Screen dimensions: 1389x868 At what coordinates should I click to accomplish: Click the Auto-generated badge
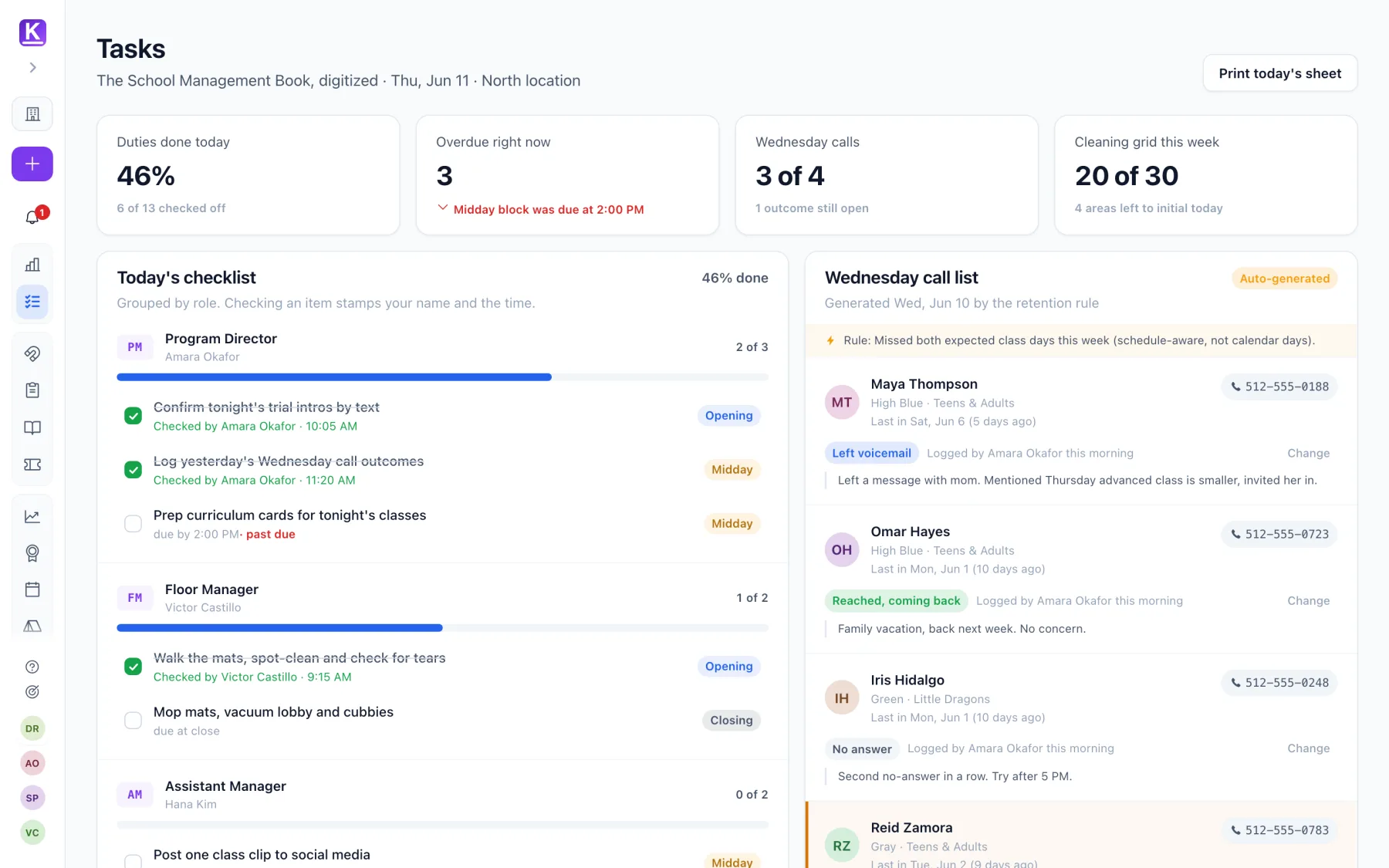pos(1285,279)
